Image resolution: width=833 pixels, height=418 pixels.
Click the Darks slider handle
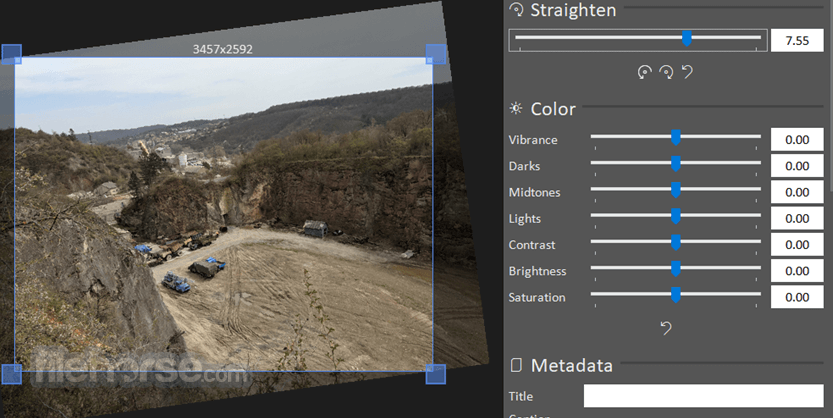676,164
